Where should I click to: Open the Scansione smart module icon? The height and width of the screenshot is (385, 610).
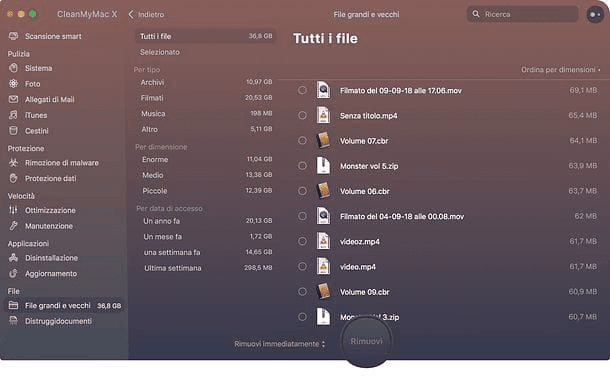point(14,36)
